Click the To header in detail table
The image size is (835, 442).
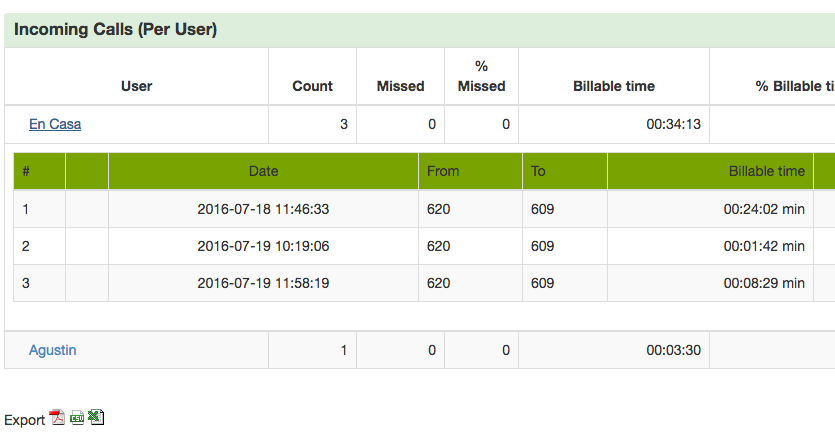tap(538, 171)
